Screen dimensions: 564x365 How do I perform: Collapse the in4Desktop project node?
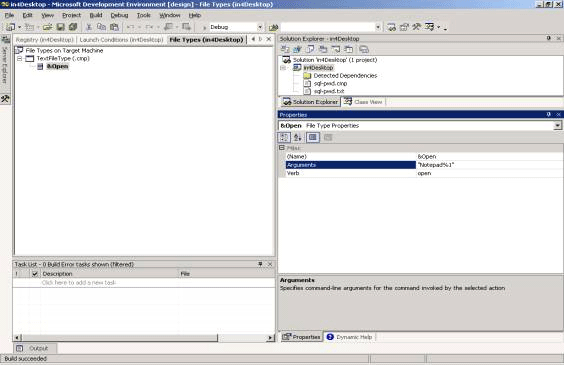(283, 68)
